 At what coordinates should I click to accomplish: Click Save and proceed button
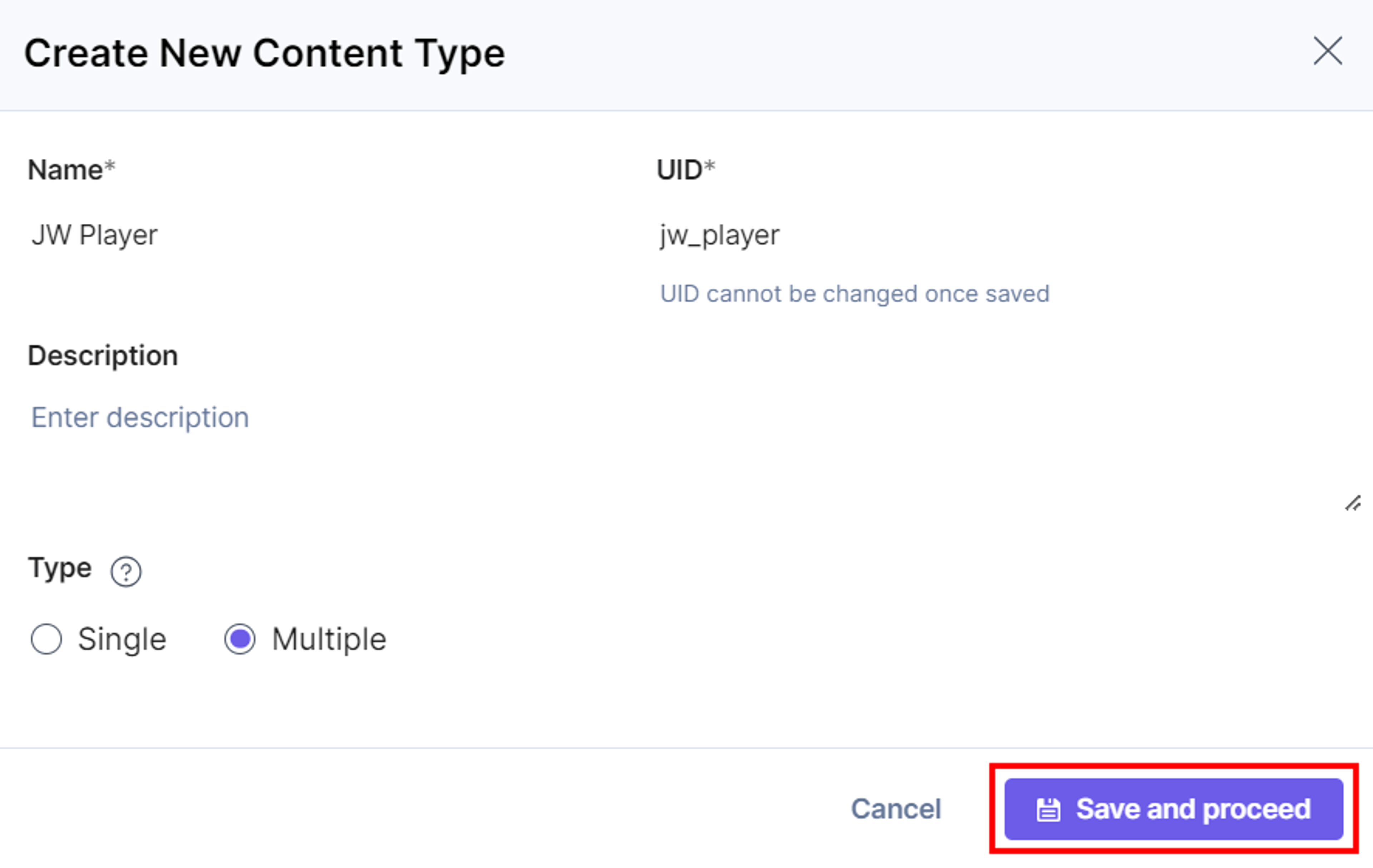(1174, 809)
